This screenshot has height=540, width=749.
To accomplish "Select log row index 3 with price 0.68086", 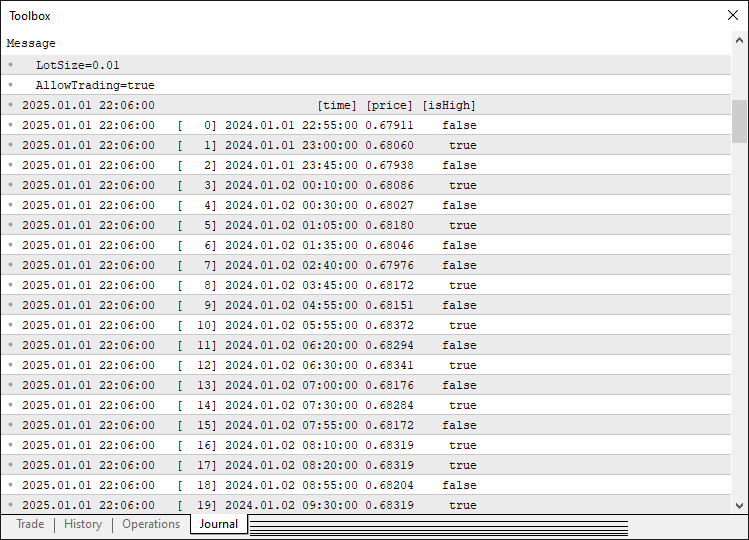I will coord(366,185).
